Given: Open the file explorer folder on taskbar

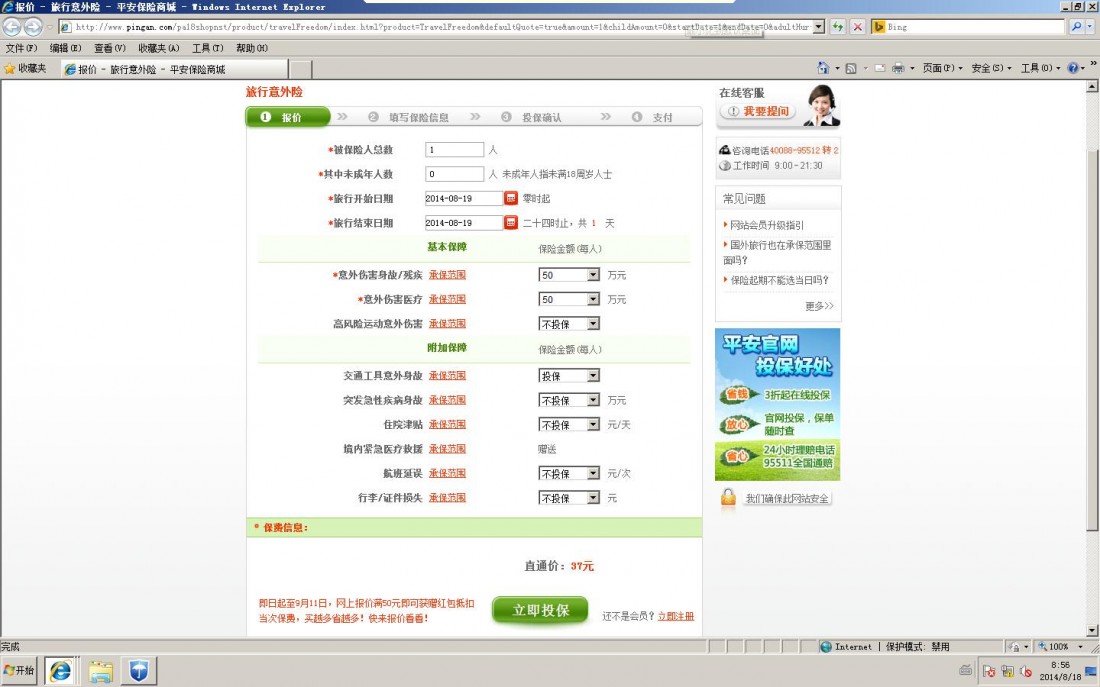Looking at the screenshot, I should pyautogui.click(x=100, y=672).
